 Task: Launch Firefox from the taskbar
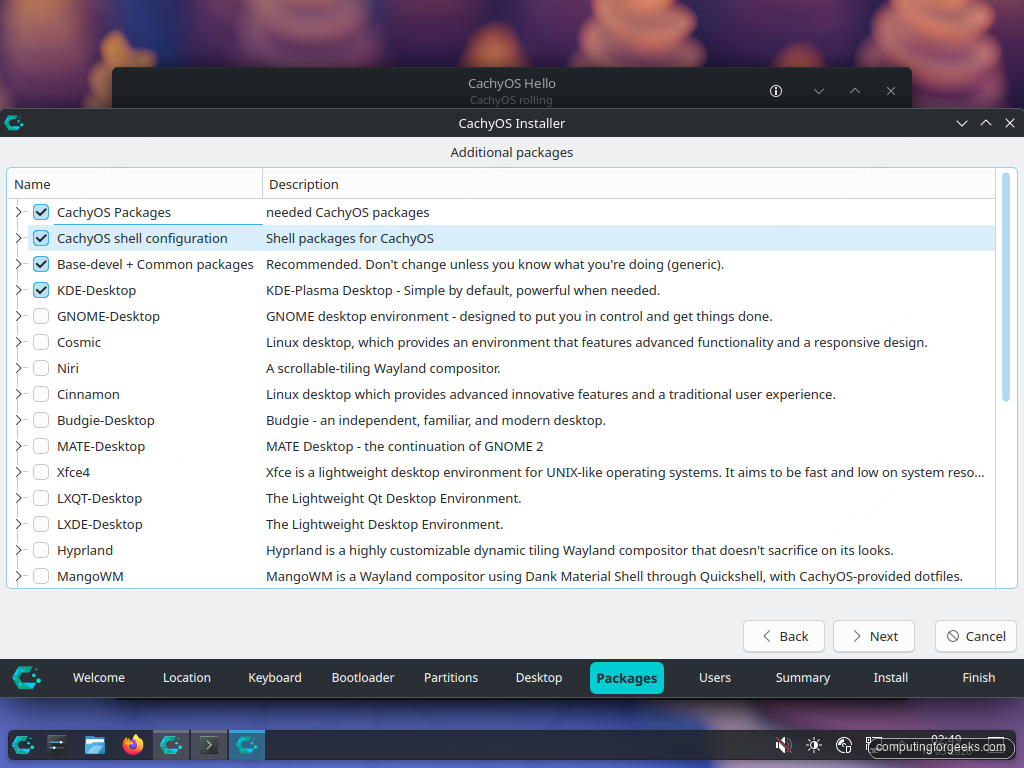pos(133,745)
